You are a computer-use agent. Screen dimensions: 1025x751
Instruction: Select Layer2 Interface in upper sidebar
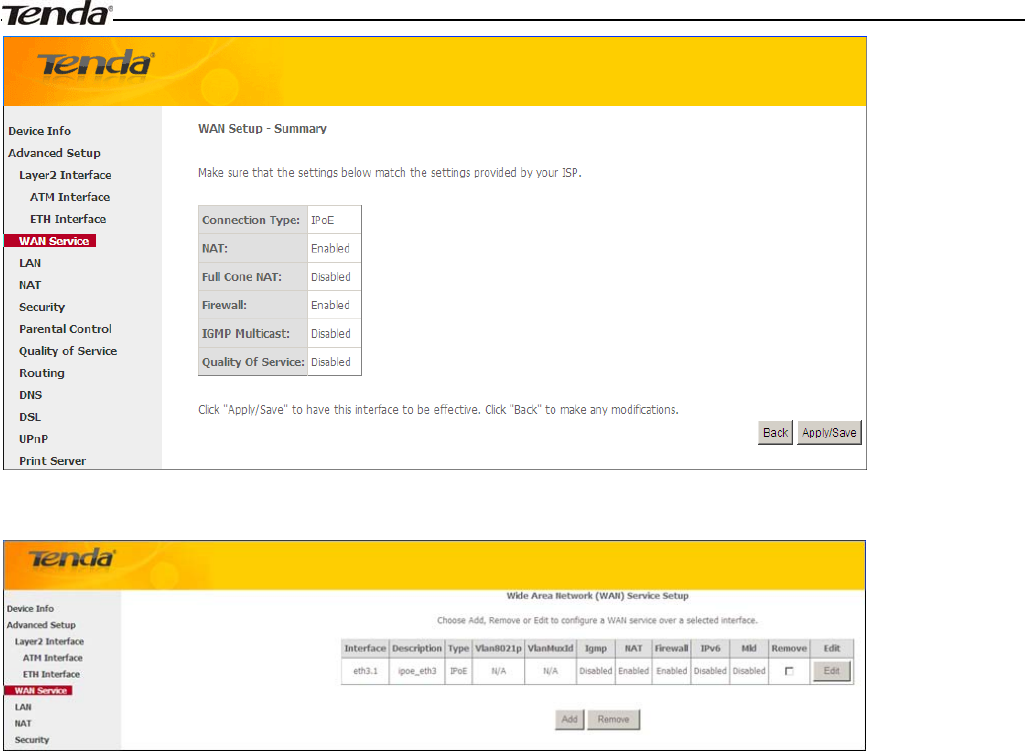click(65, 175)
